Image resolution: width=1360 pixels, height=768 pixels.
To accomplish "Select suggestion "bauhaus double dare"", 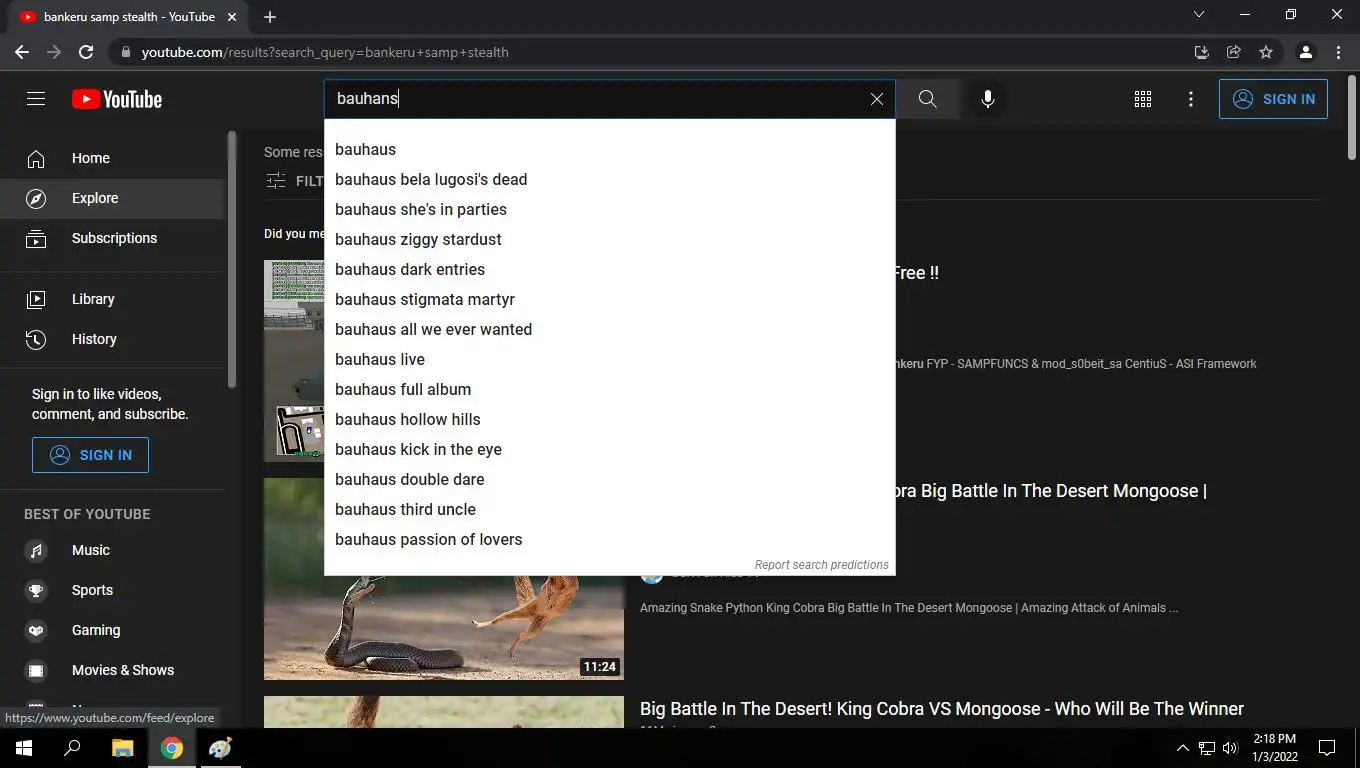I will point(610,479).
